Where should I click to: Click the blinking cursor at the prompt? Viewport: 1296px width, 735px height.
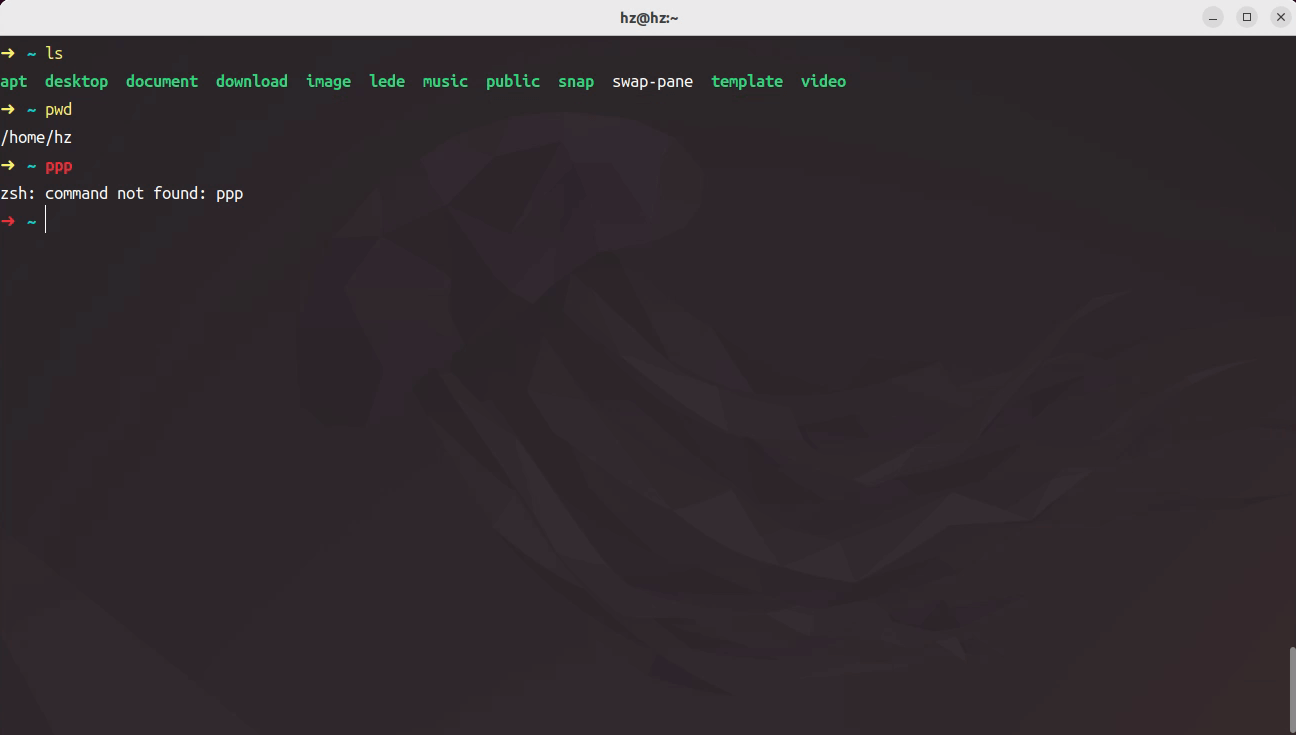point(45,220)
